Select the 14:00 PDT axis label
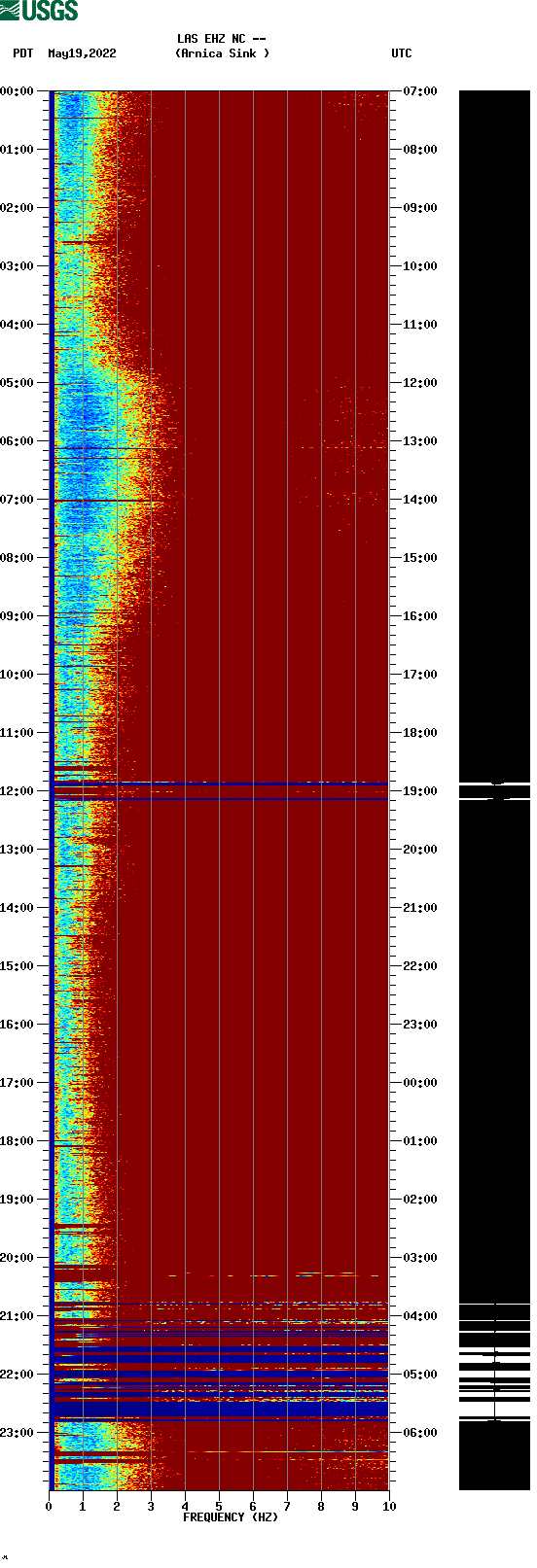This screenshot has height=1568, width=537. click(18, 908)
